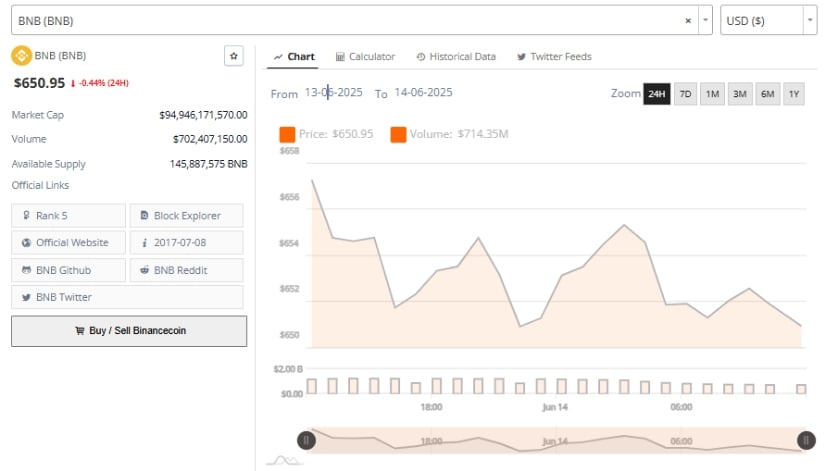Switch to the Calculator tab
825x471 pixels.
tap(365, 57)
